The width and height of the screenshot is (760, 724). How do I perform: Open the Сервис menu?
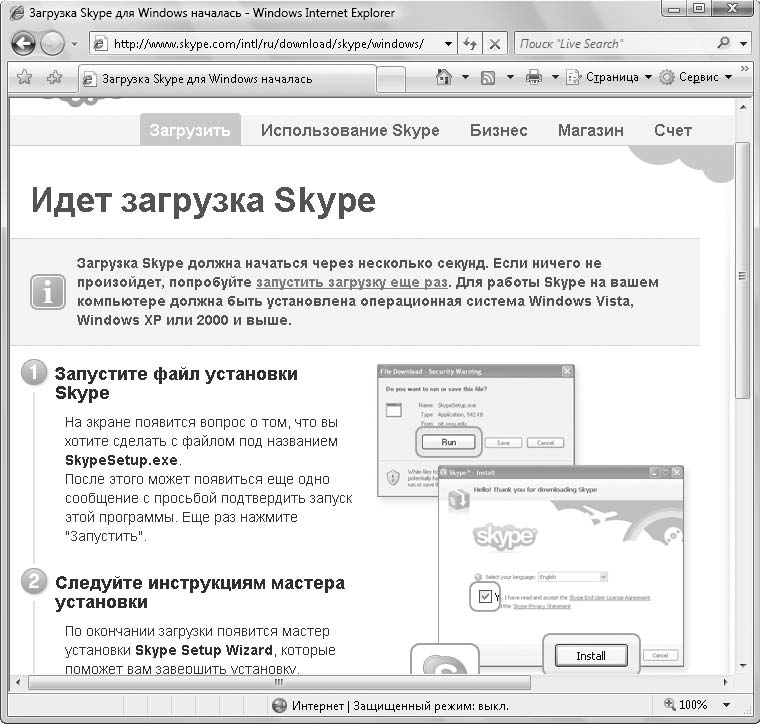click(696, 77)
